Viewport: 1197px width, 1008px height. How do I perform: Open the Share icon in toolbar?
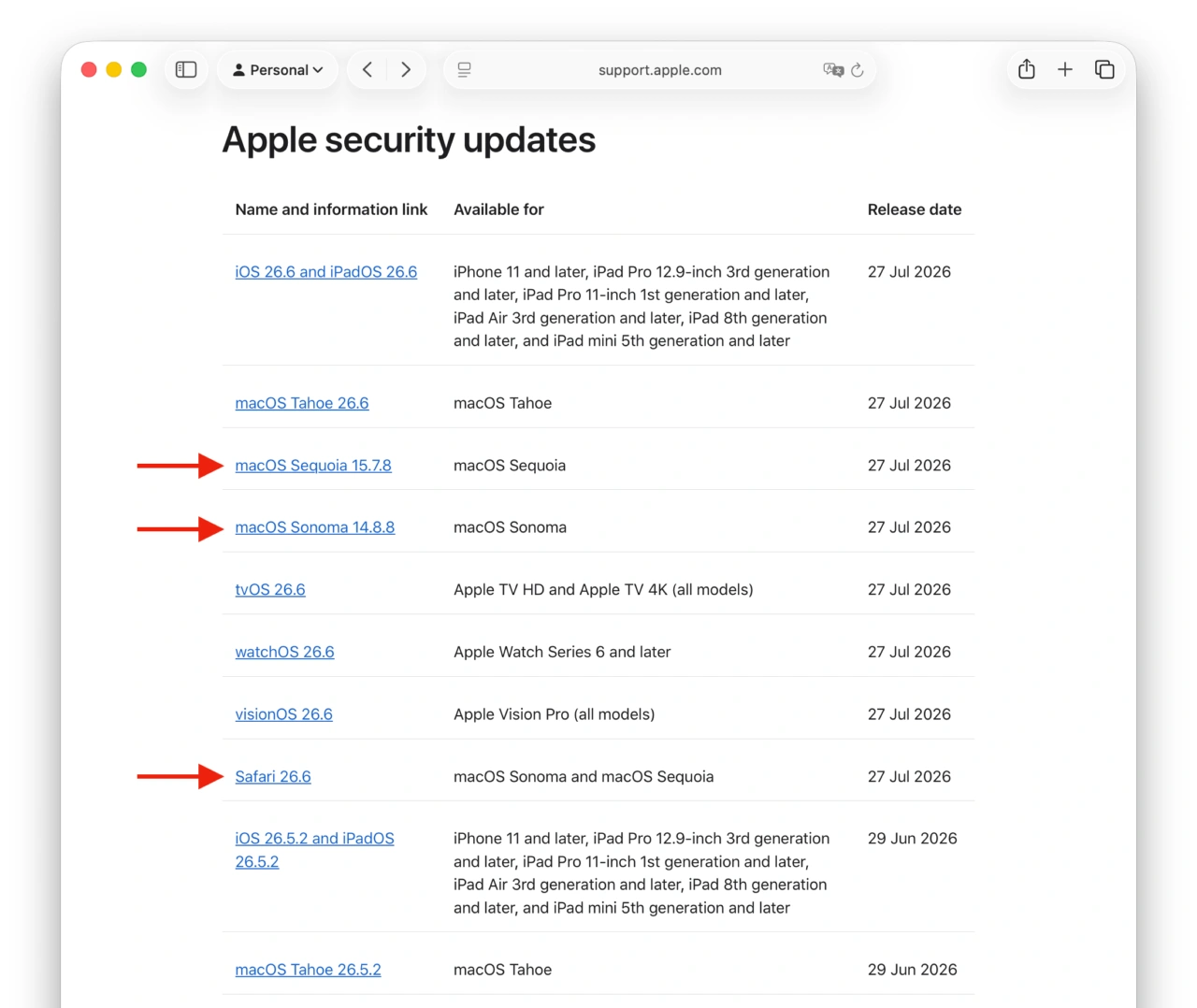pos(1027,69)
